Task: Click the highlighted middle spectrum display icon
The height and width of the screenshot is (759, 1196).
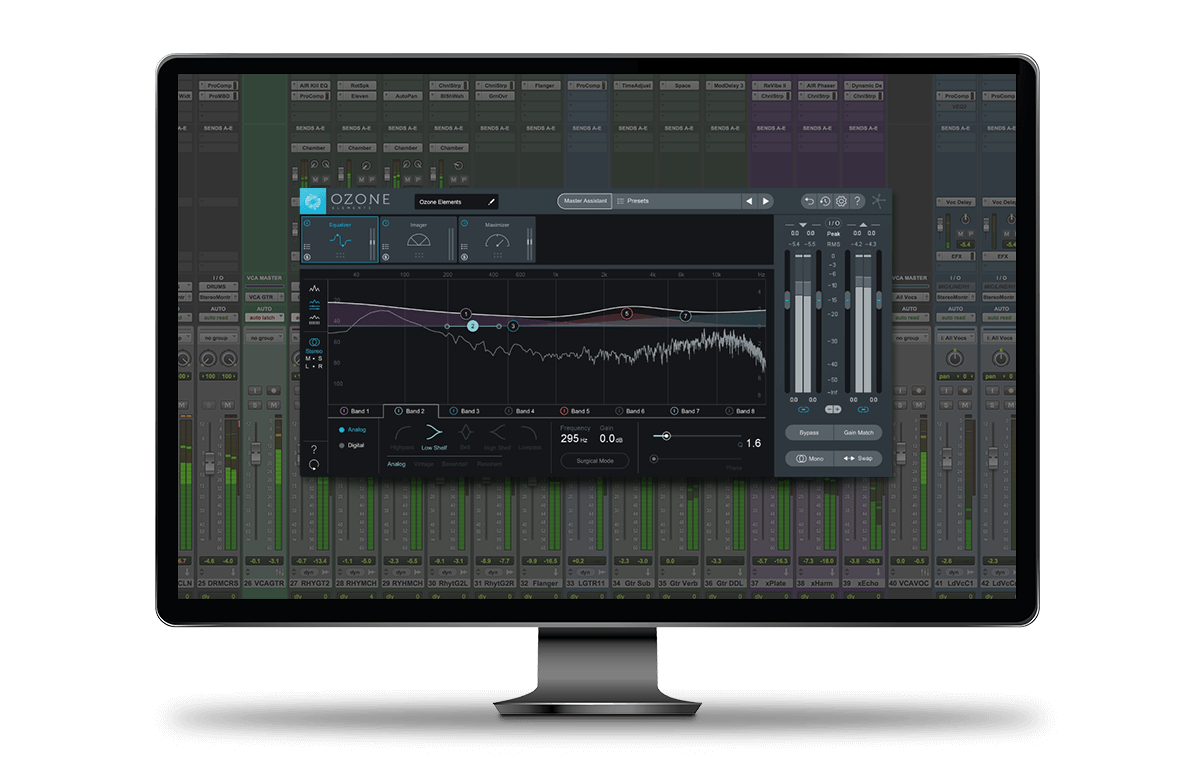Action: pos(314,304)
